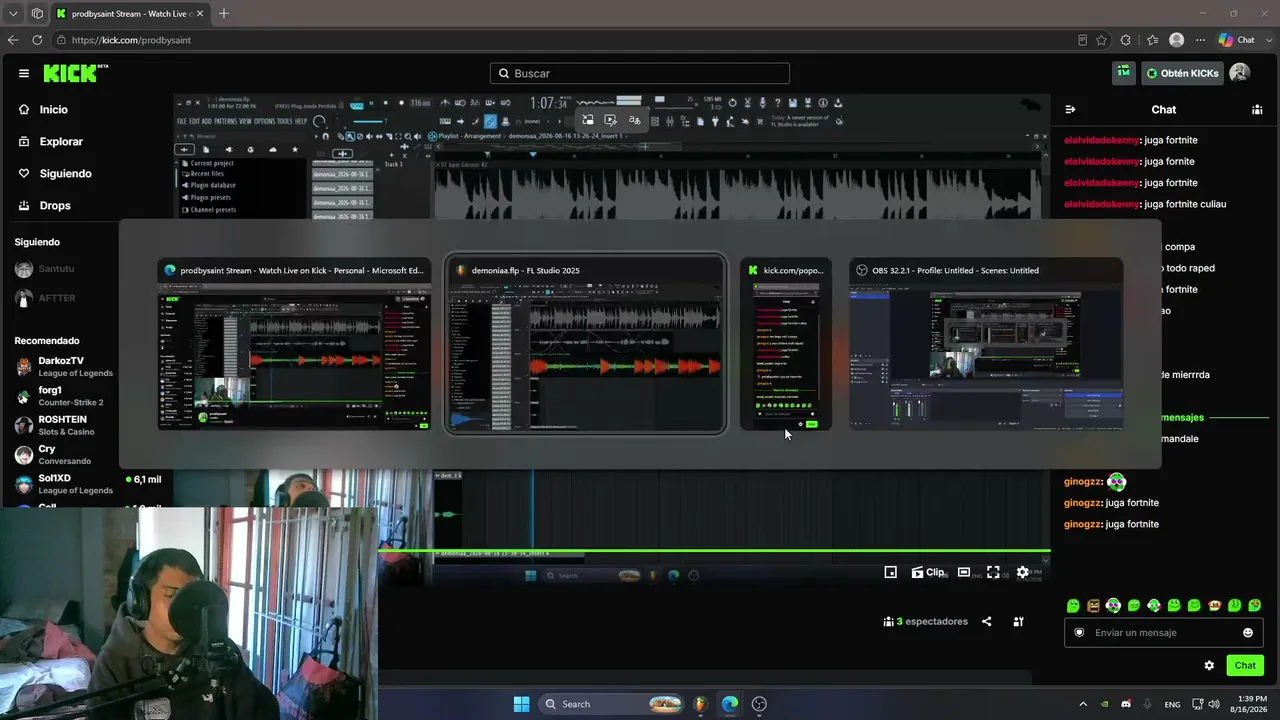Viewport: 1280px width, 720px height.
Task: Open the video player settings gear
Action: 1022,572
